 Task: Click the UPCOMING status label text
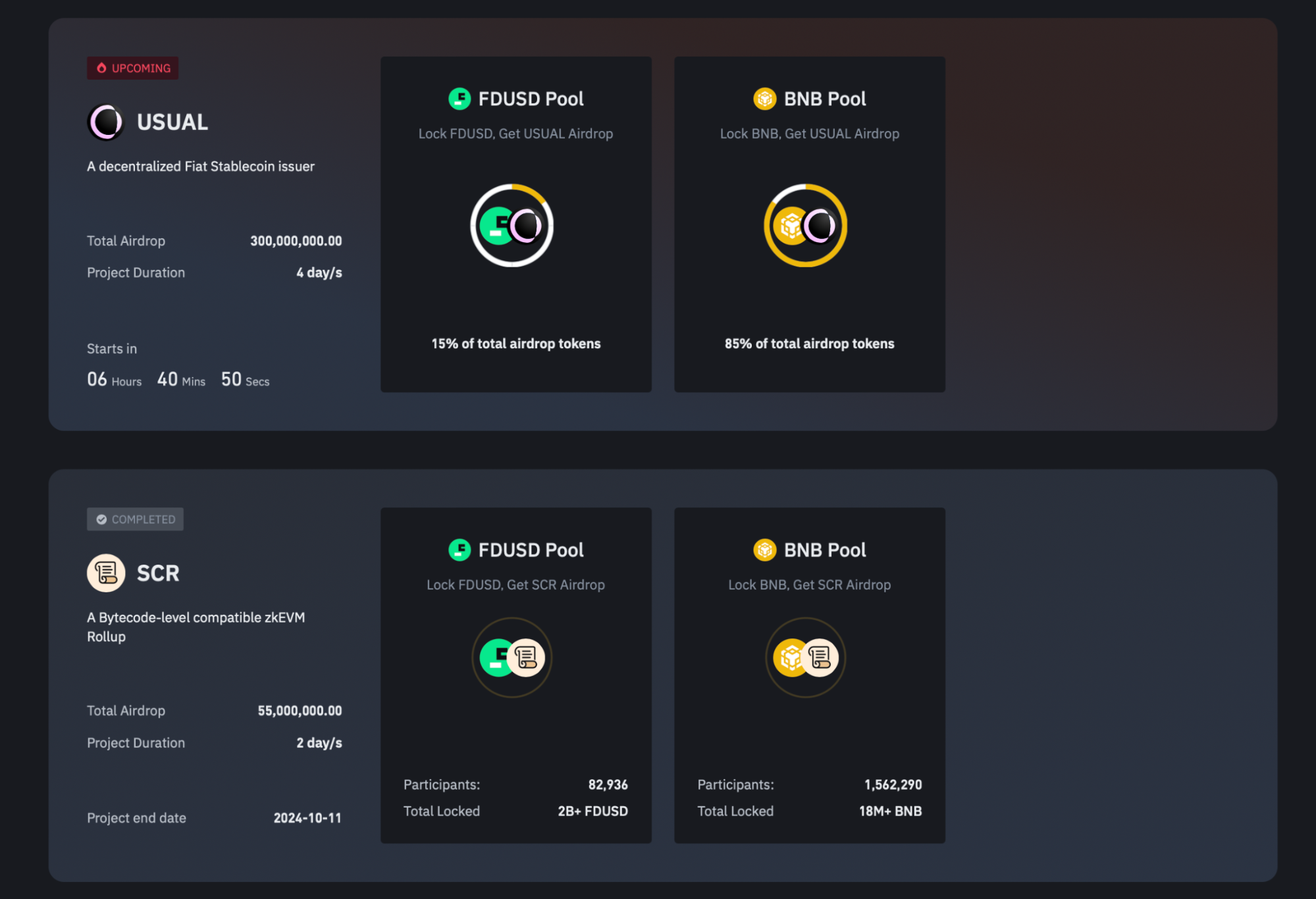[x=141, y=68]
